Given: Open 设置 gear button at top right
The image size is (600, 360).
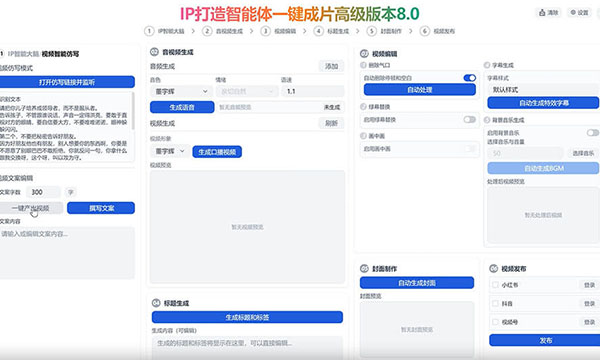Looking at the screenshot, I should (579, 13).
